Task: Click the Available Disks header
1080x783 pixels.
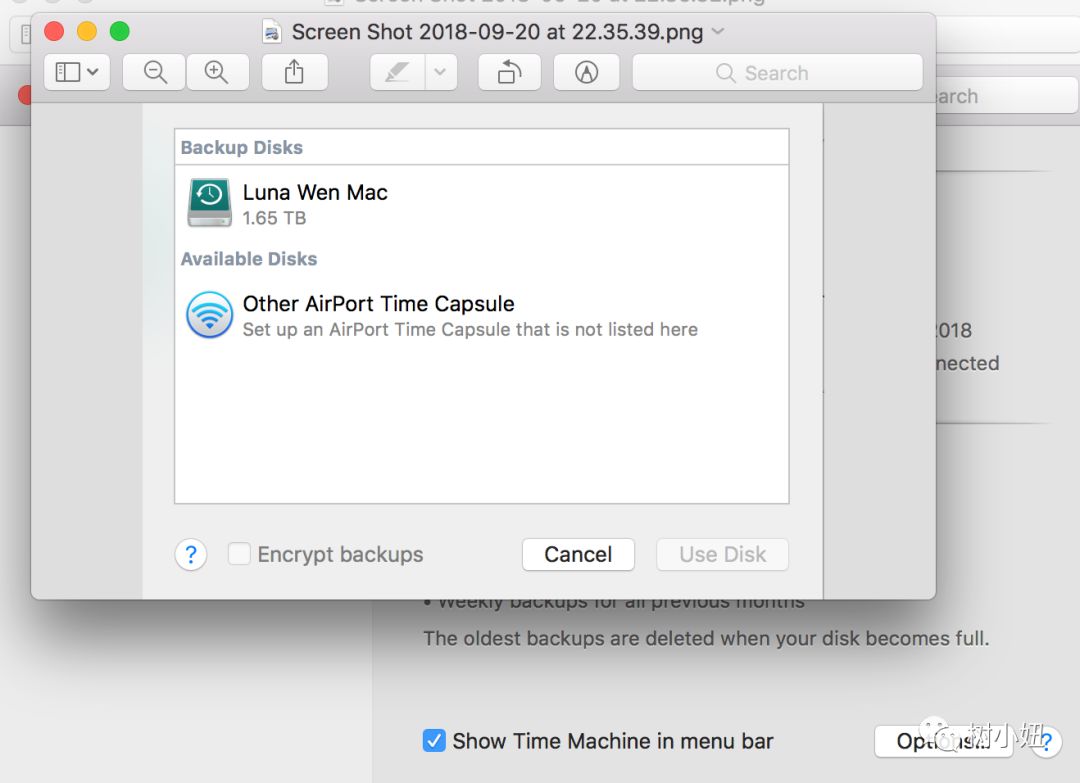Action: [249, 259]
